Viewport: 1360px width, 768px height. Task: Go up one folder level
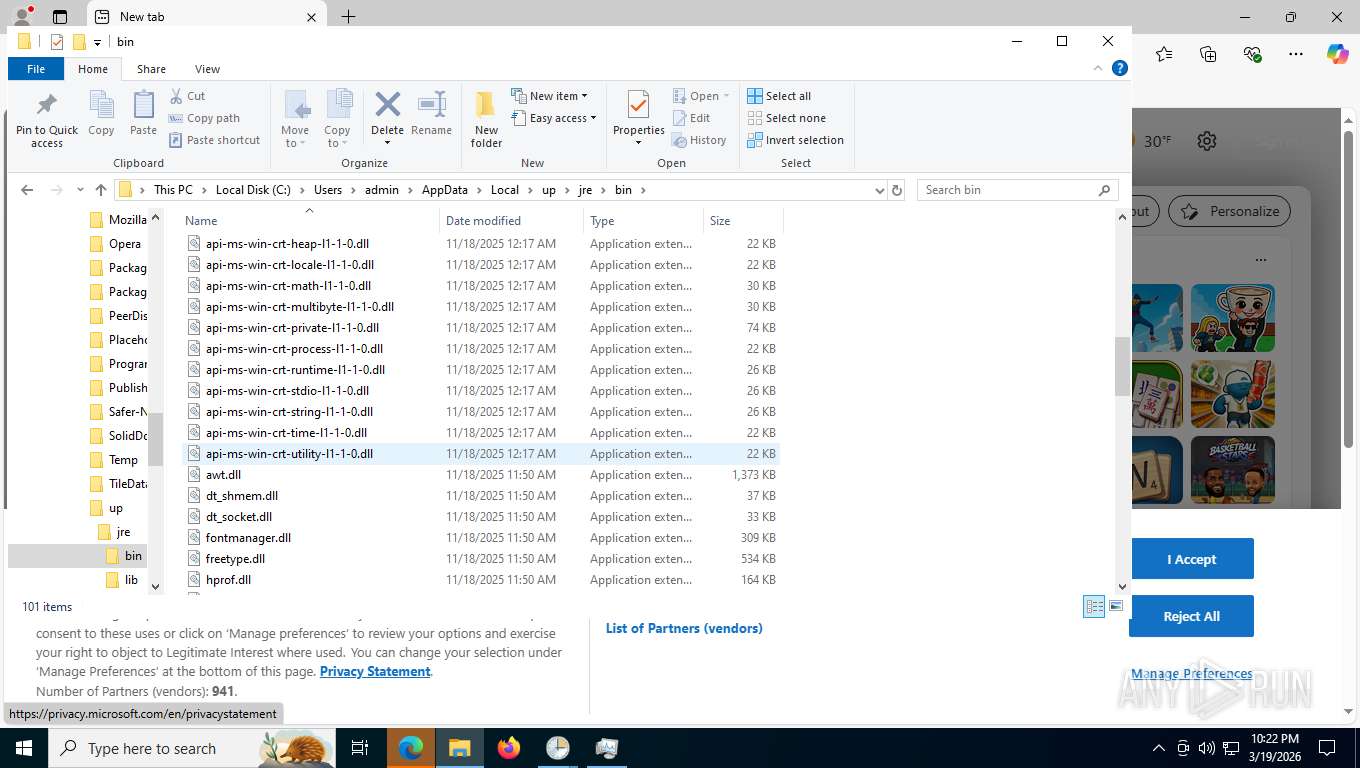100,190
